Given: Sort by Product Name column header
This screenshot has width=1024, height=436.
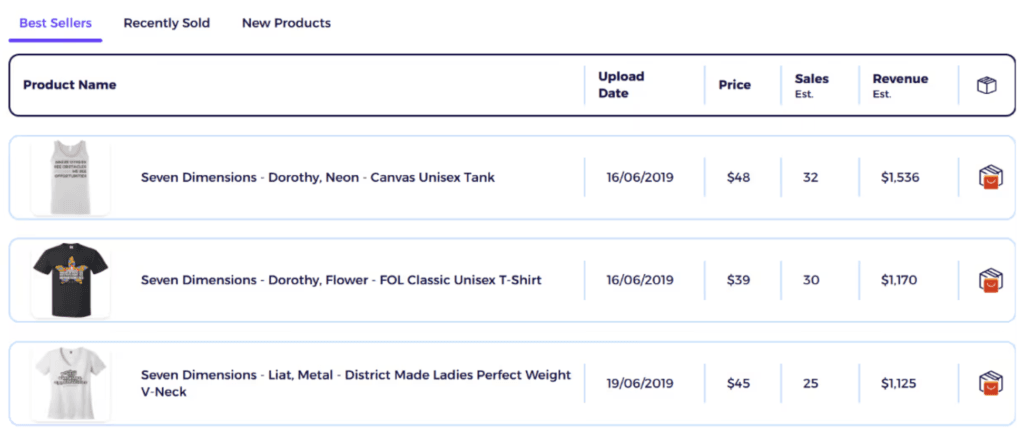Looking at the screenshot, I should 70,85.
